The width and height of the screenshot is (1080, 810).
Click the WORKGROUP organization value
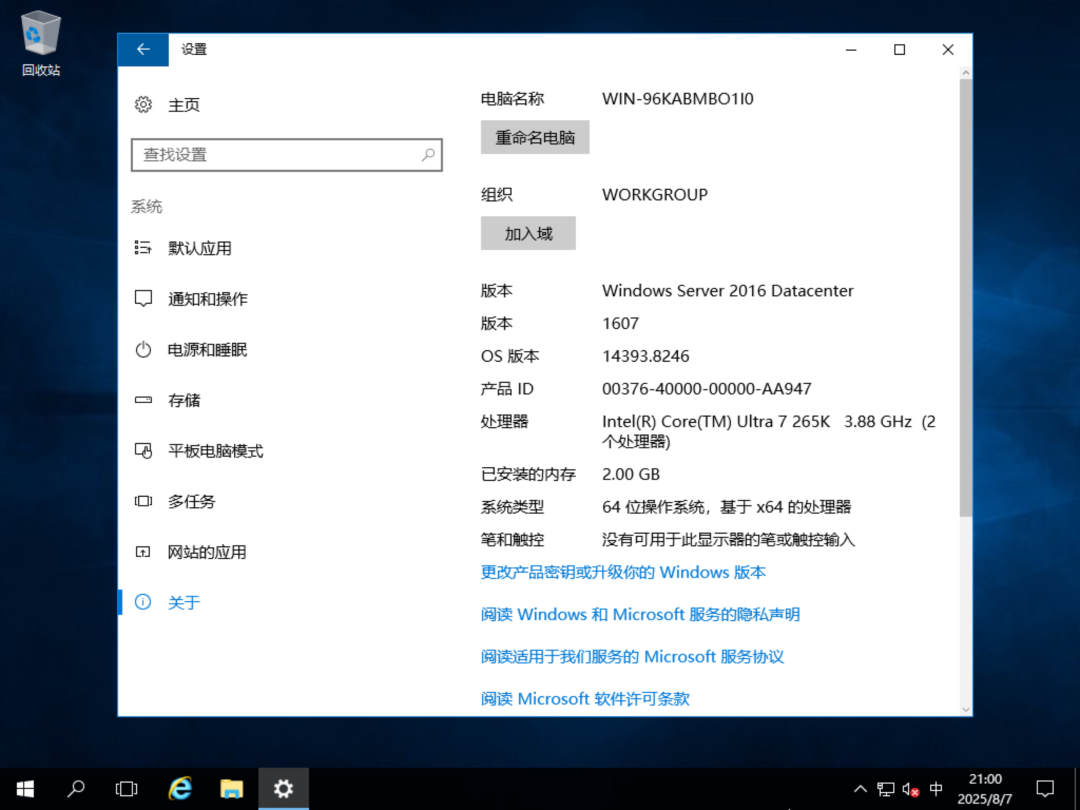point(655,194)
